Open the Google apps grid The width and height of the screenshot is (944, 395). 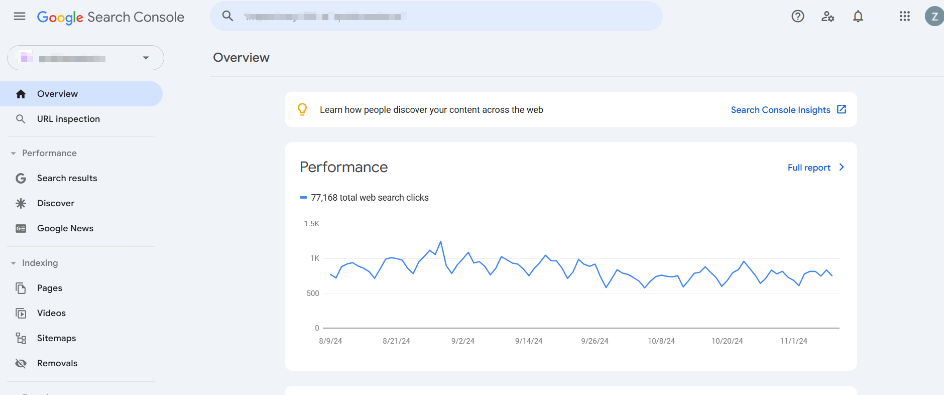point(904,16)
